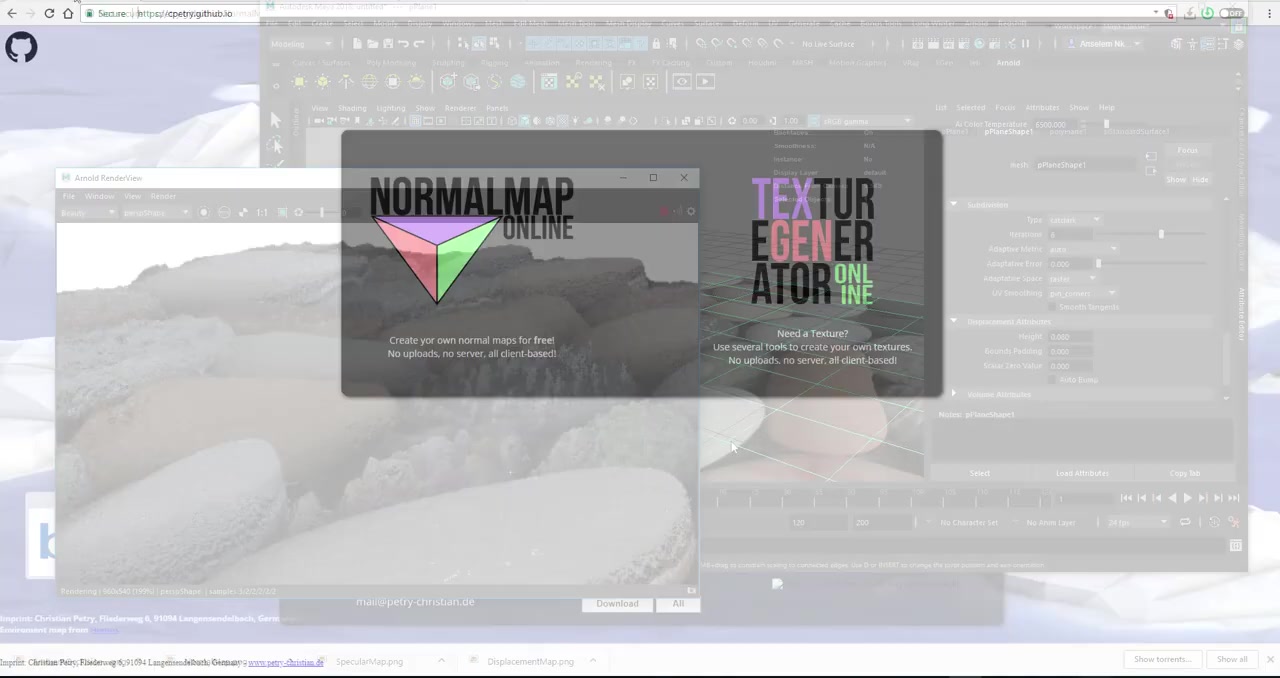Viewport: 1280px width, 678px height.
Task: Toggle the selection lock padlock in Maya status line
Action: pyautogui.click(x=657, y=43)
